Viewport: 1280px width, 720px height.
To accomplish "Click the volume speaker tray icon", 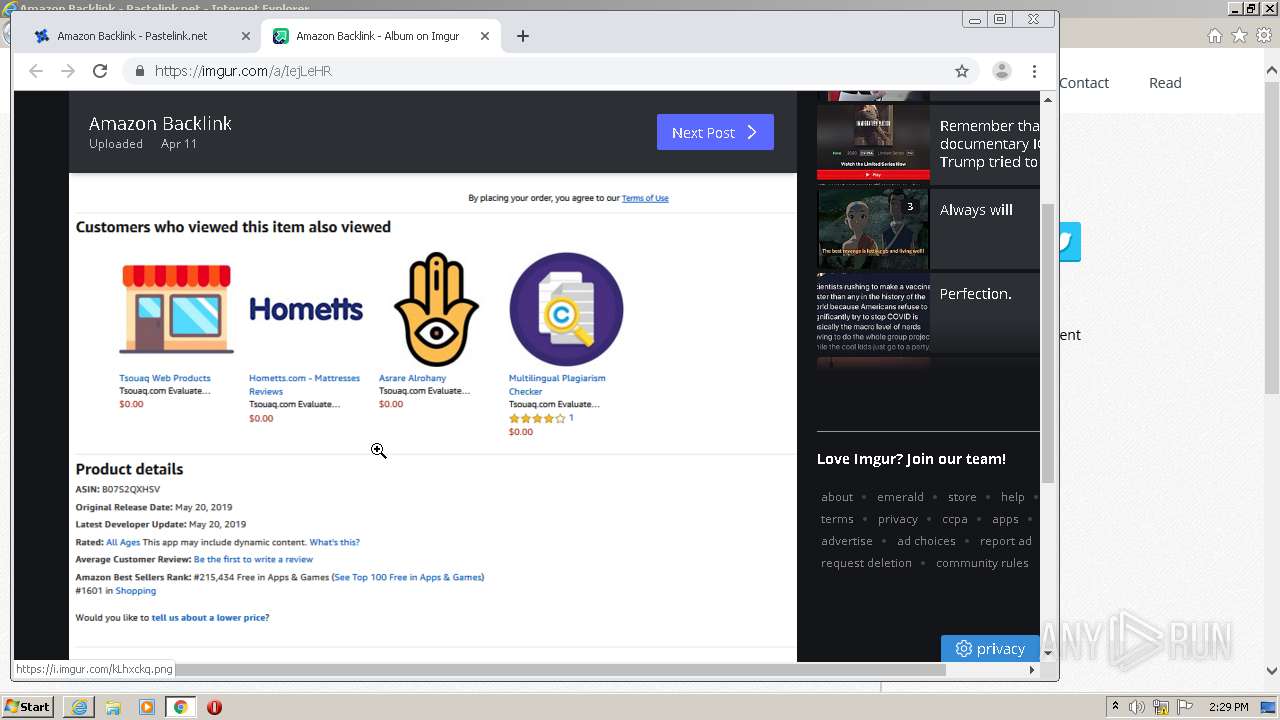I will click(x=1138, y=707).
